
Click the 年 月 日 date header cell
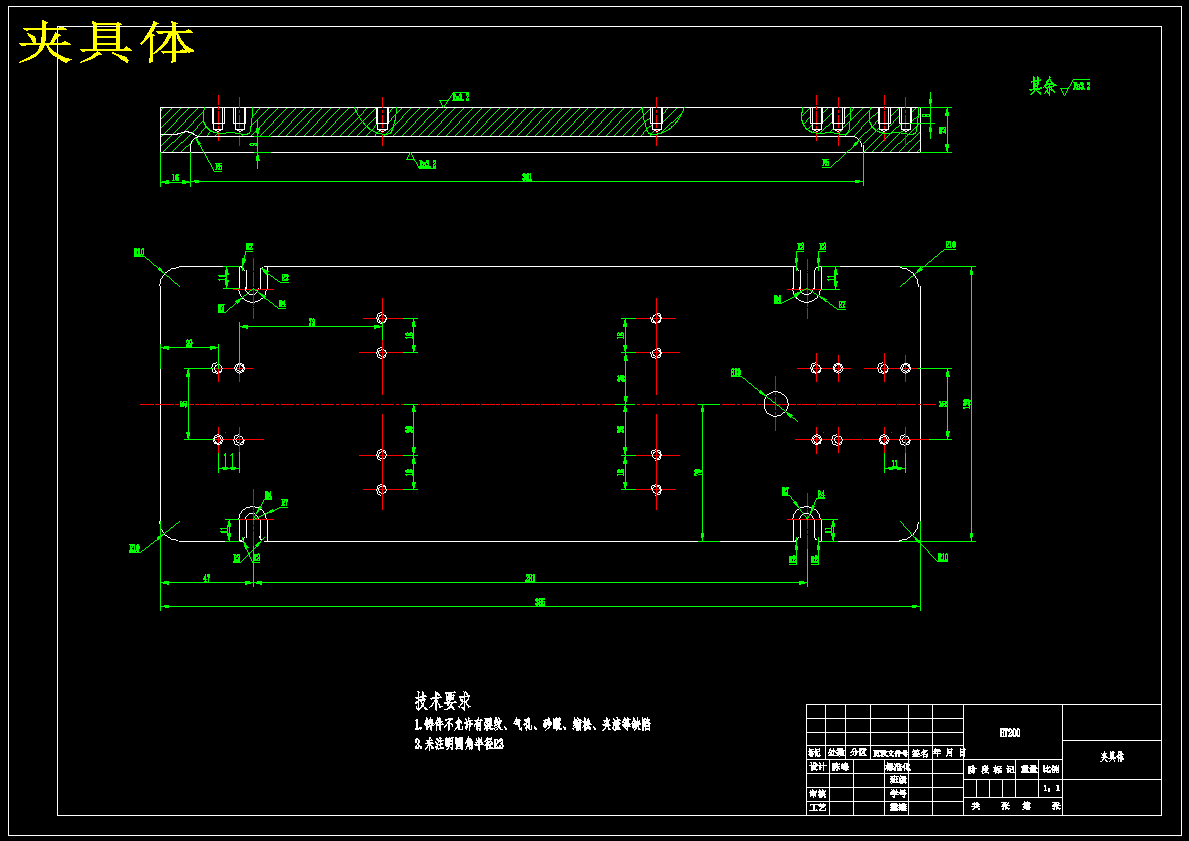(x=948, y=753)
